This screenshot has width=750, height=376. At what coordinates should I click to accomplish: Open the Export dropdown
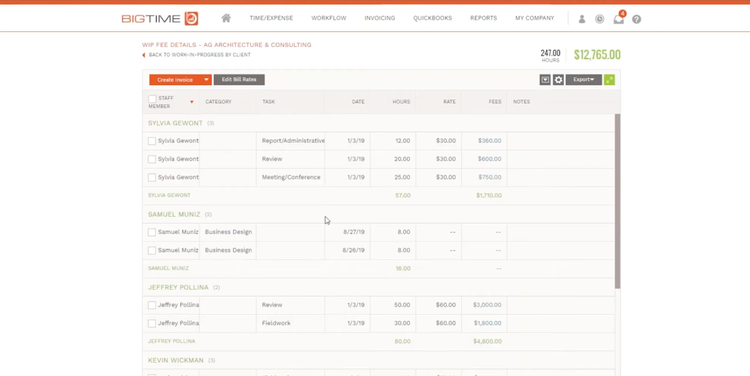[584, 80]
